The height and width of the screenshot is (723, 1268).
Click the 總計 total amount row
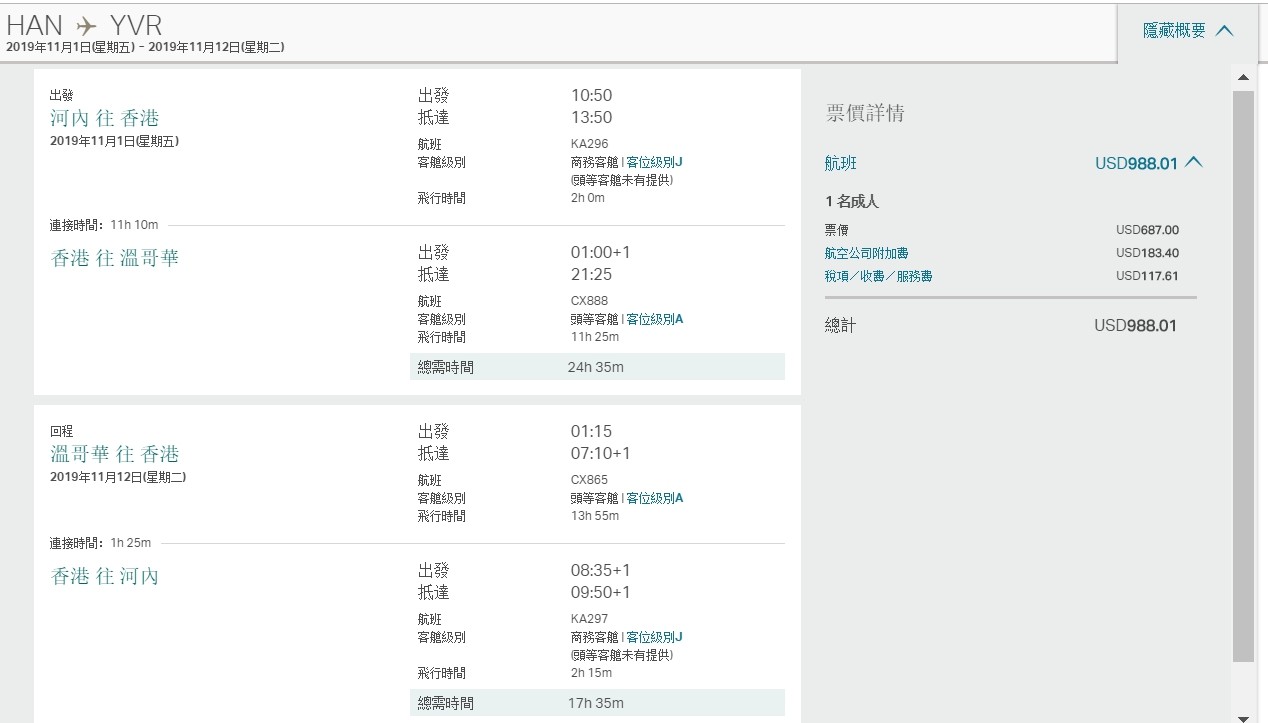click(1000, 325)
